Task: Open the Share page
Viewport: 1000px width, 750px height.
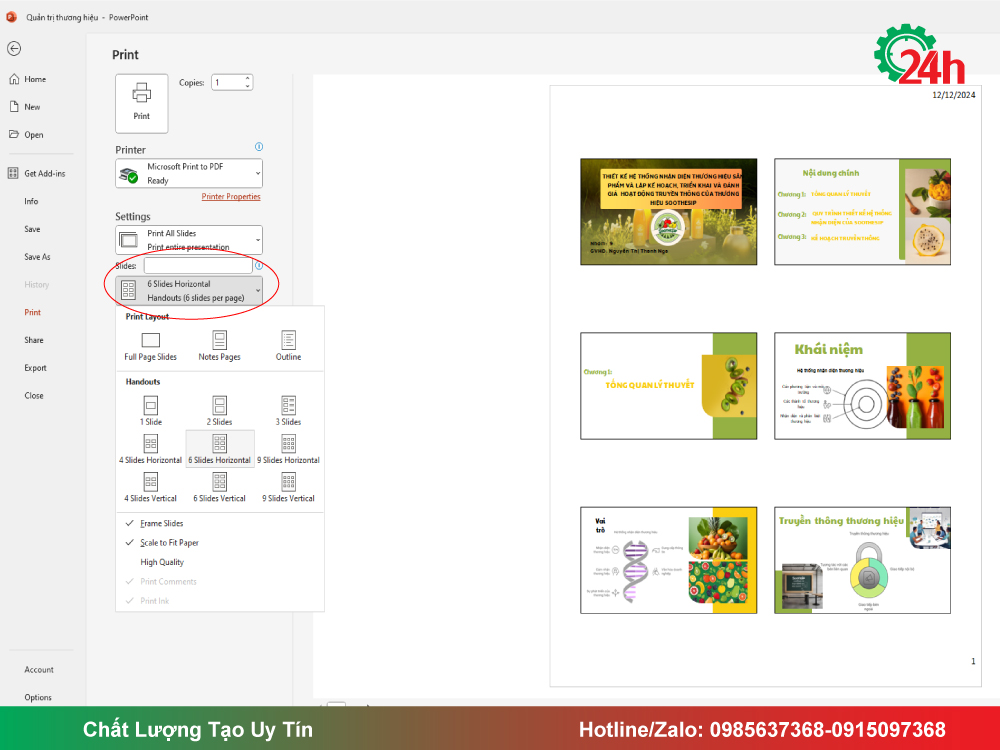Action: [34, 340]
